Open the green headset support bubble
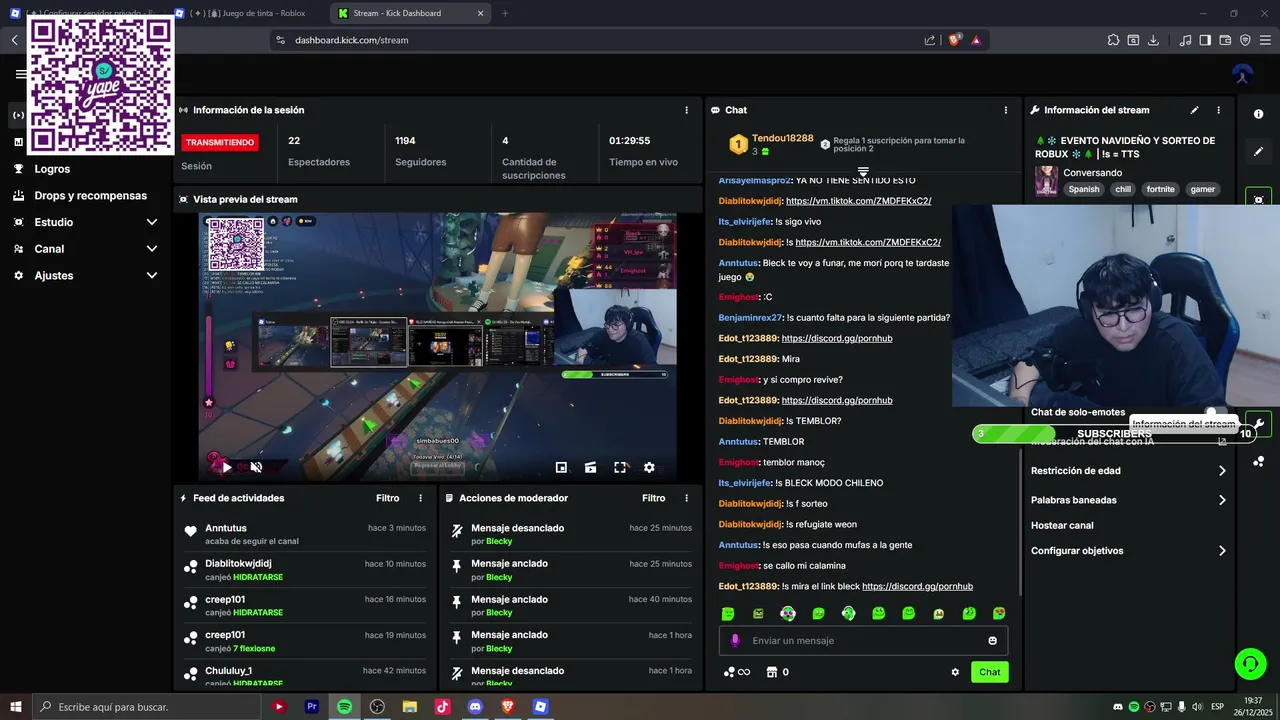The height and width of the screenshot is (720, 1280). tap(1250, 663)
